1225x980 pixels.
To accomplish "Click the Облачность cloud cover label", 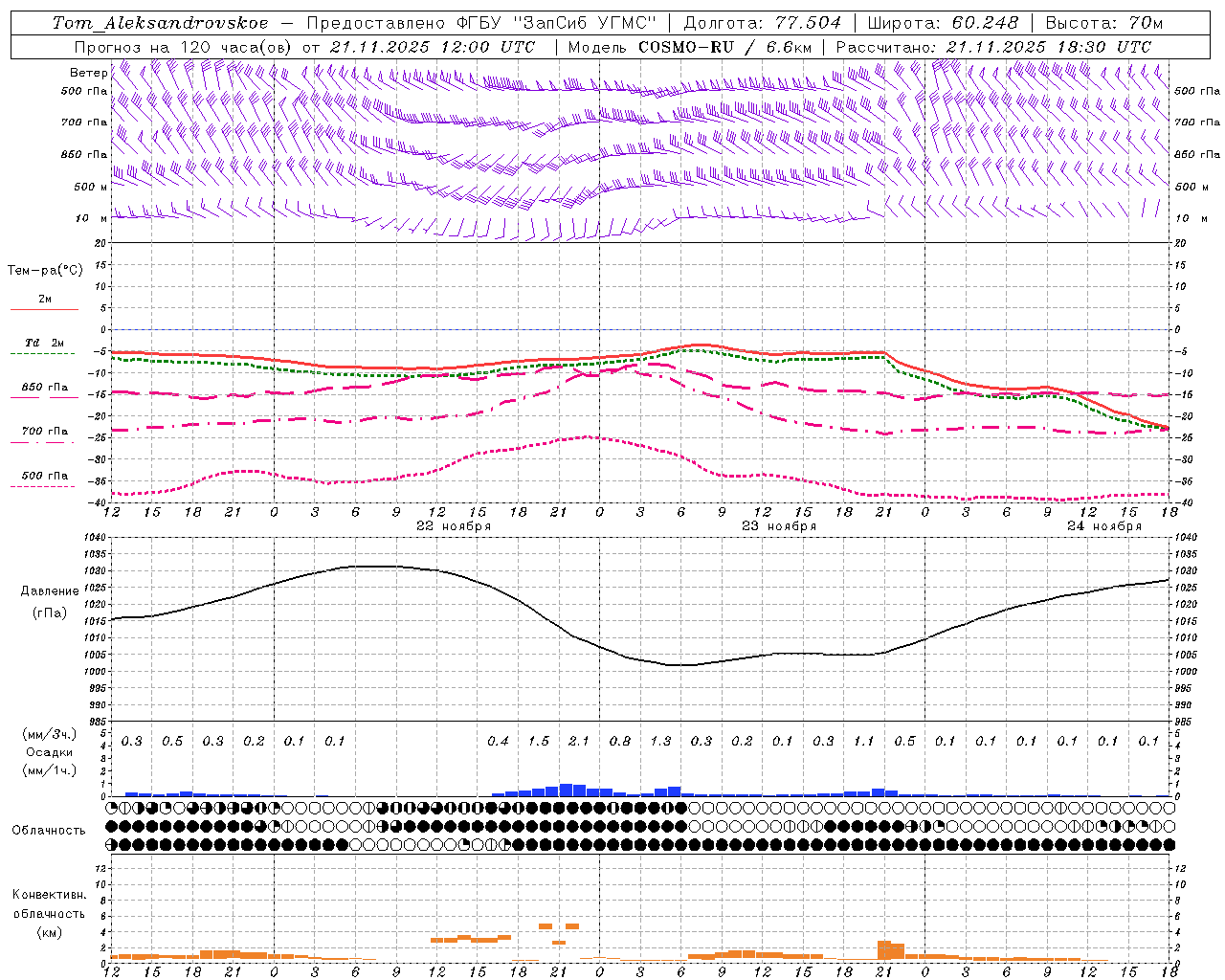I will tap(49, 831).
